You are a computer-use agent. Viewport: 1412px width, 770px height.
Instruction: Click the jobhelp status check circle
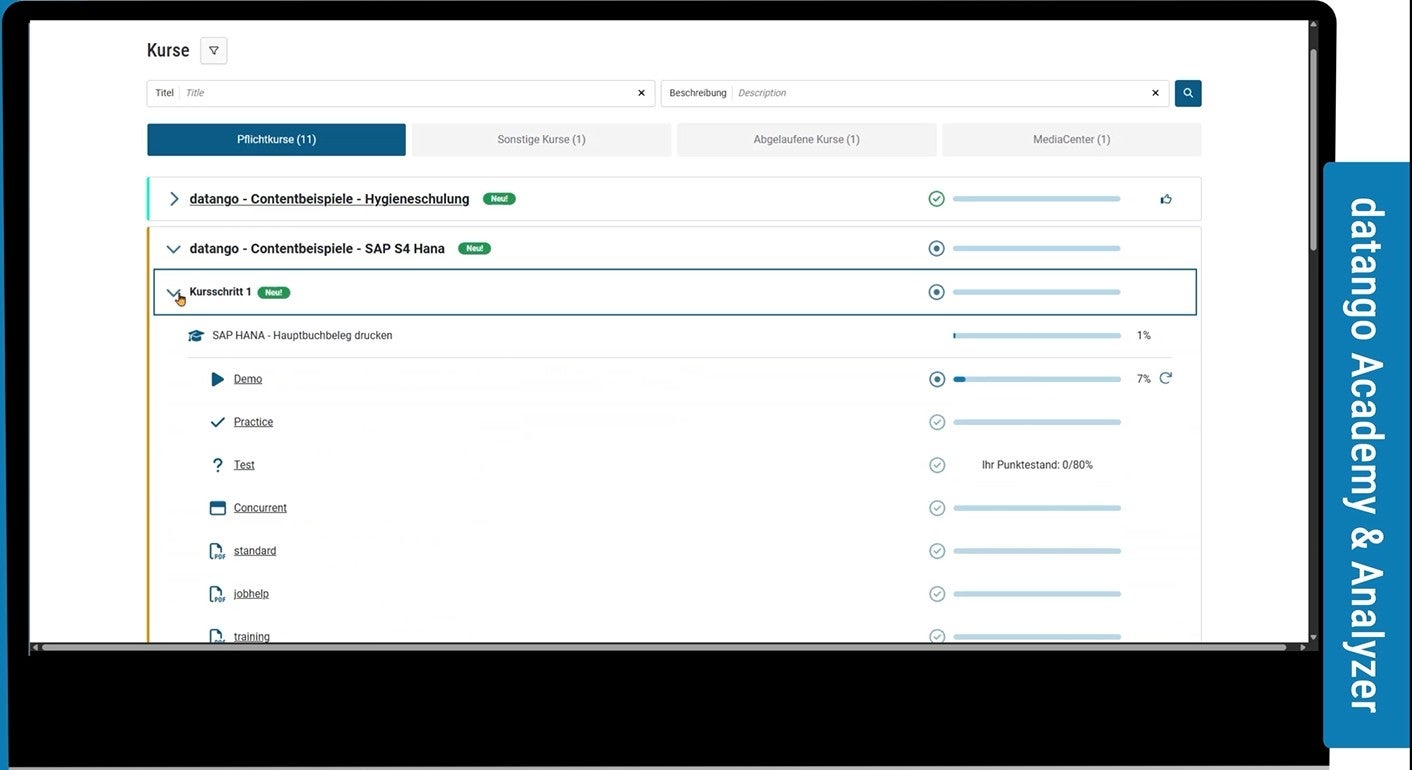pos(937,594)
